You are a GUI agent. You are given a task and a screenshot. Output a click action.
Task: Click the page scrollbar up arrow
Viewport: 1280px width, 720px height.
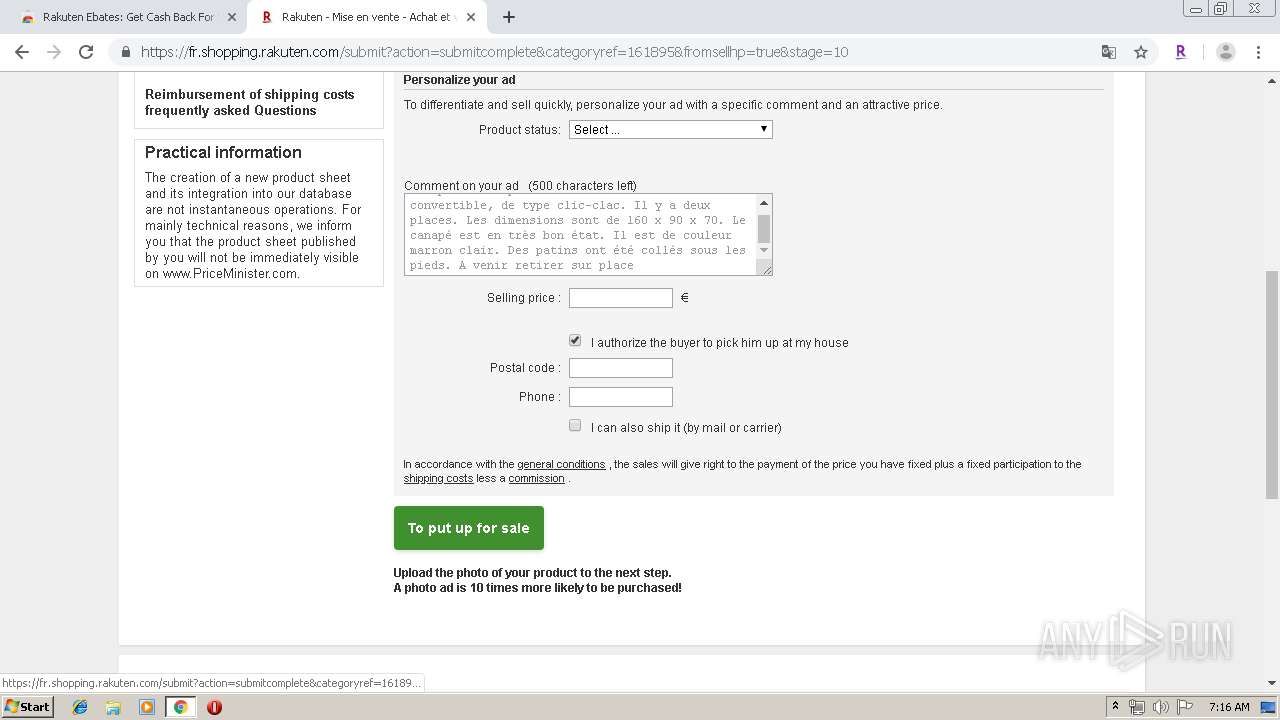click(1272, 80)
